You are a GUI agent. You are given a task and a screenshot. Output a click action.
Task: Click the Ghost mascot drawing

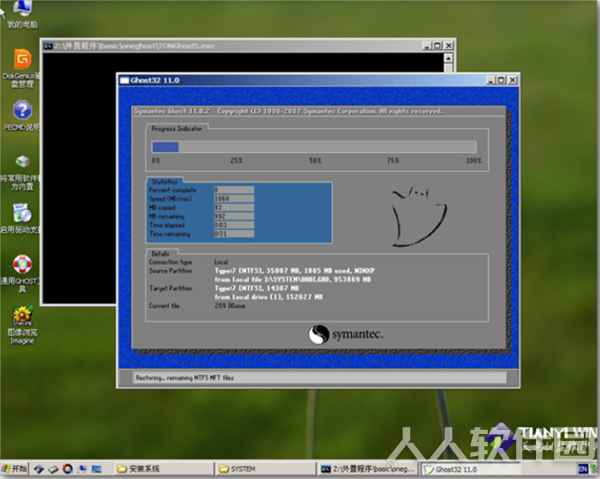click(419, 216)
